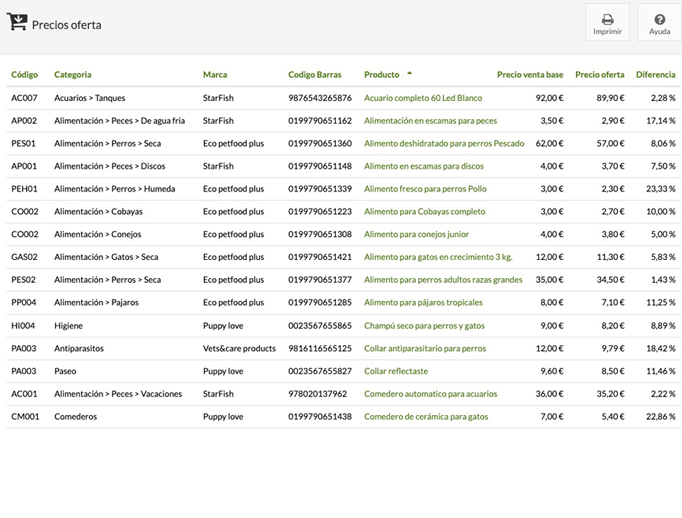This screenshot has width=682, height=518.
Task: Open Champú seco para perros y gatos
Action: tap(424, 326)
